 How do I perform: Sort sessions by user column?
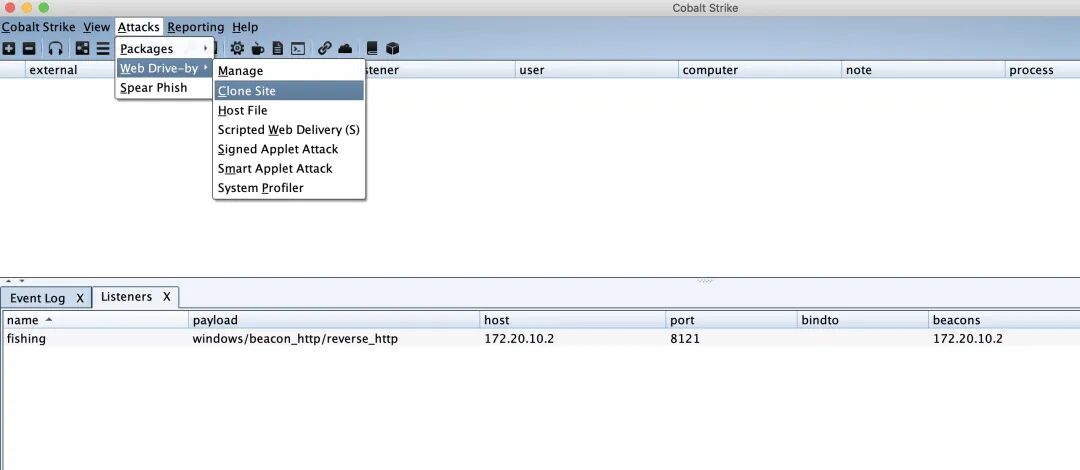pos(596,70)
